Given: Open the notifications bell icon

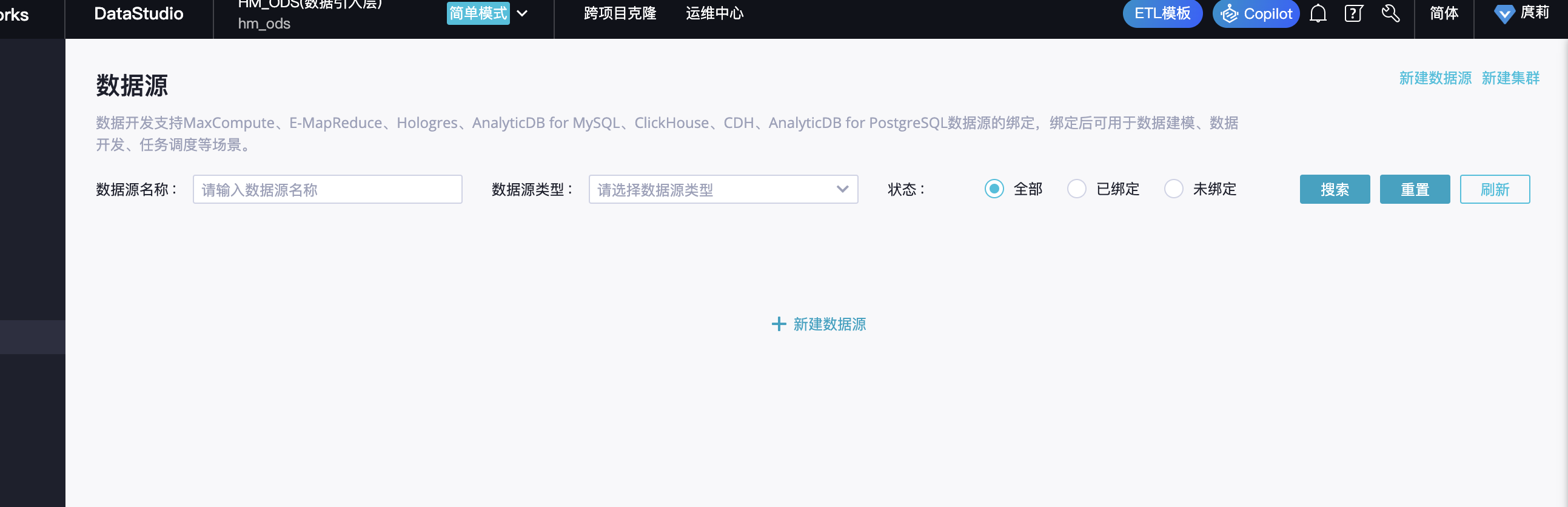Looking at the screenshot, I should (1318, 13).
